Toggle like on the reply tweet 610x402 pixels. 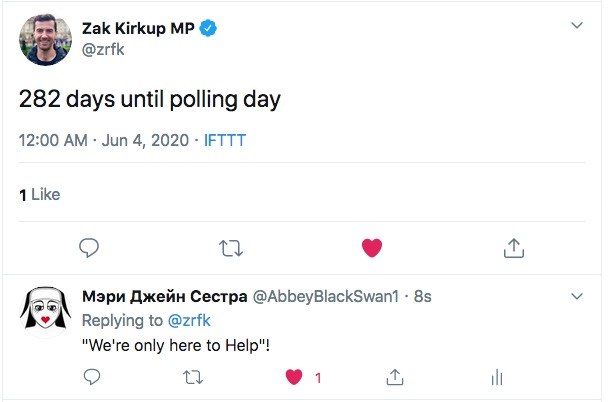(x=295, y=378)
